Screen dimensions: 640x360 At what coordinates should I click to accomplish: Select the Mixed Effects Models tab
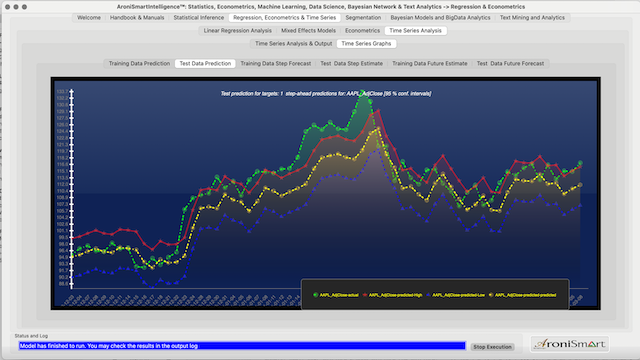(308, 31)
